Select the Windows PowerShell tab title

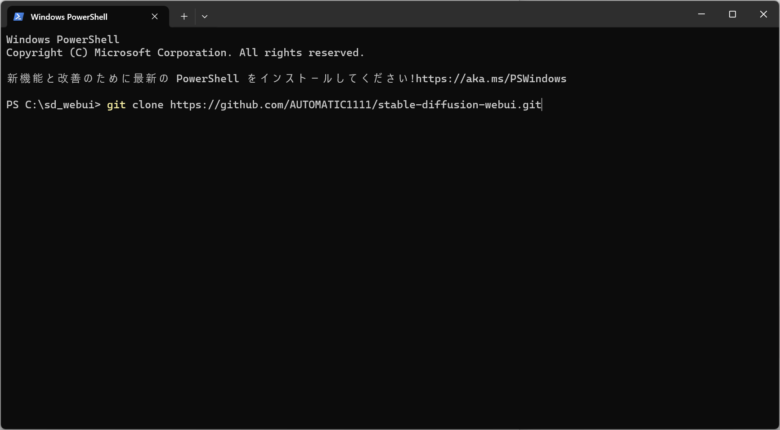tap(69, 17)
